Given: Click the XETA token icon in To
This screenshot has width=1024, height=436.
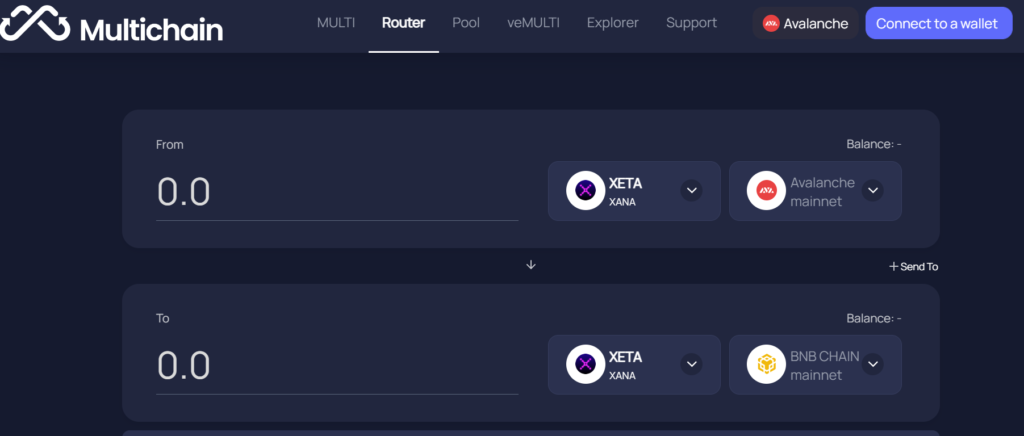Looking at the screenshot, I should pyautogui.click(x=585, y=364).
